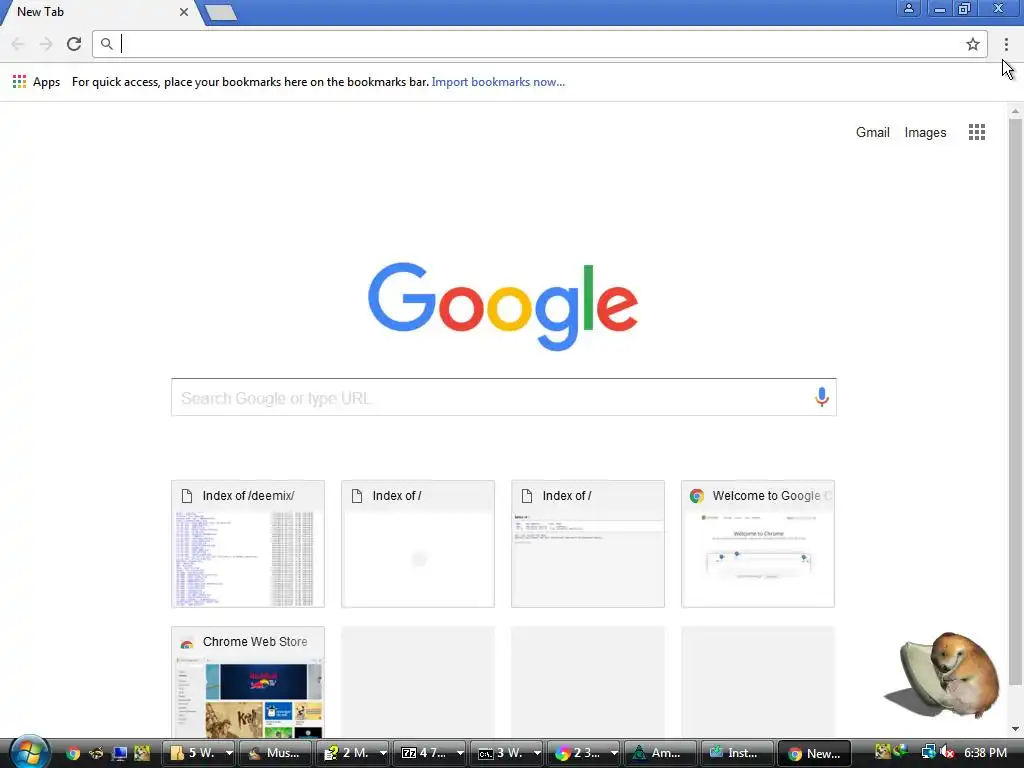Select the New Tab tab
Image resolution: width=1024 pixels, height=768 pixels.
[x=98, y=12]
